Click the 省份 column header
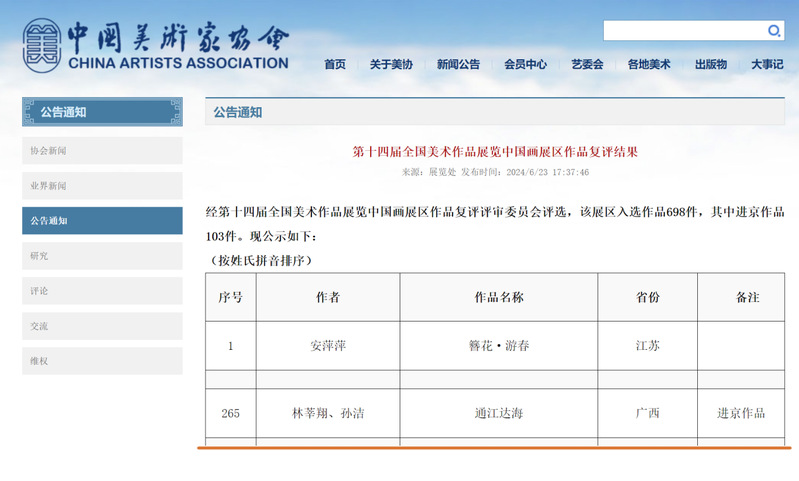799x481 pixels. pos(647,297)
